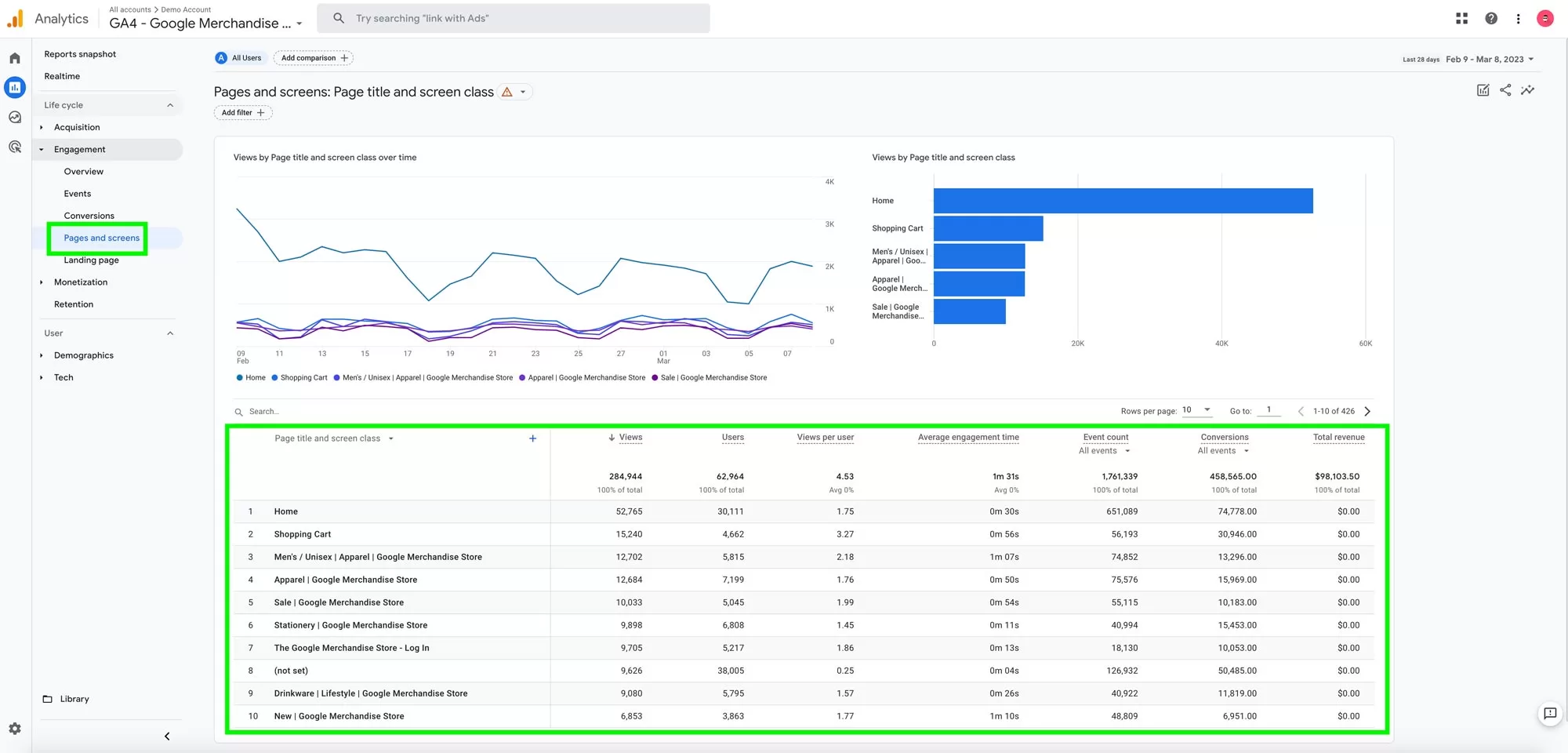Open the Insights sparkline icon
The width and height of the screenshot is (1568, 753).
pyautogui.click(x=1528, y=90)
